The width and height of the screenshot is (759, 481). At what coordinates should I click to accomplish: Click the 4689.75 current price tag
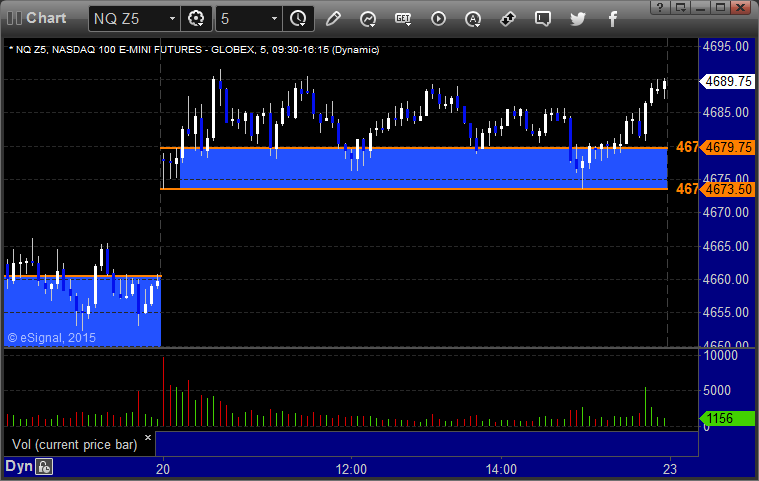click(x=729, y=81)
